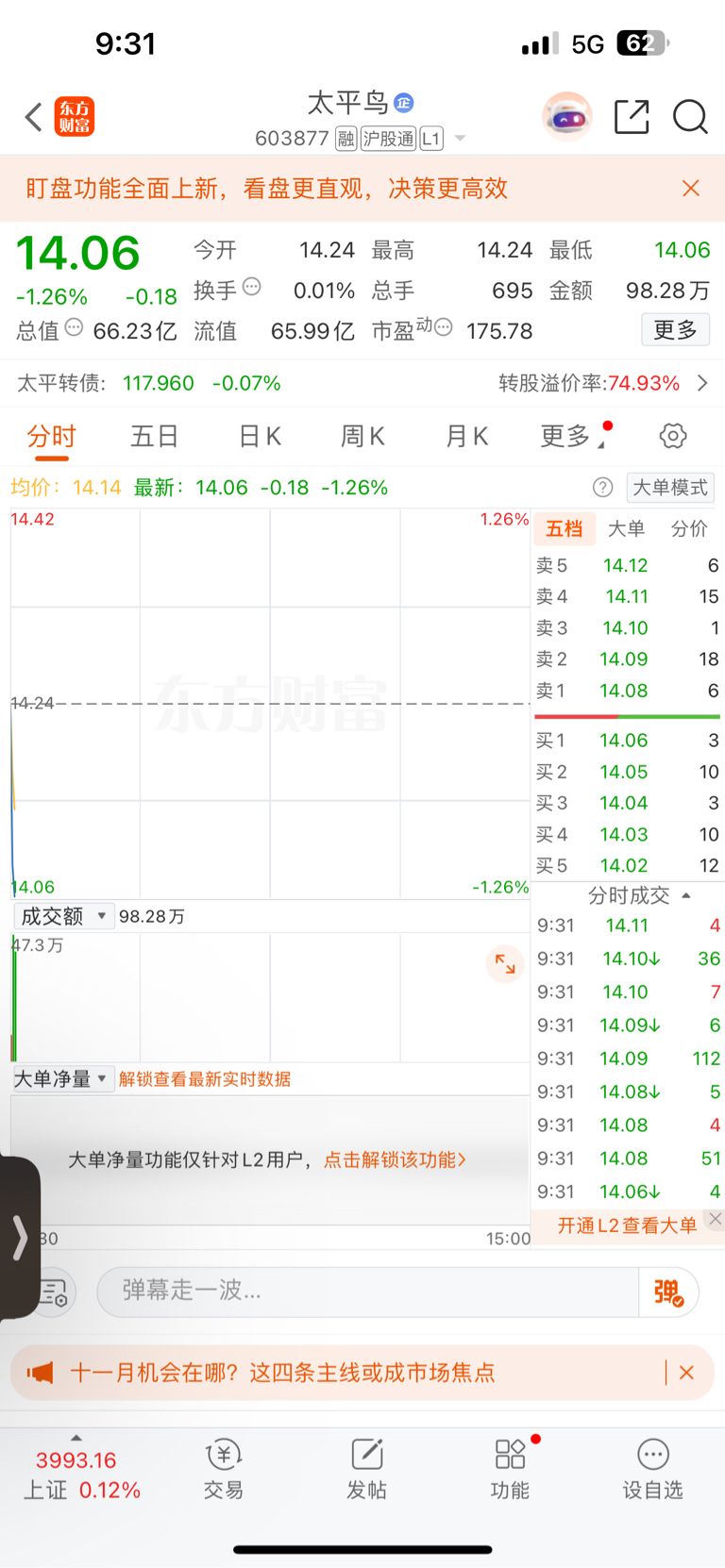Expand the dropdown arrow after L1
Image resolution: width=725 pixels, height=1568 pixels.
click(461, 139)
